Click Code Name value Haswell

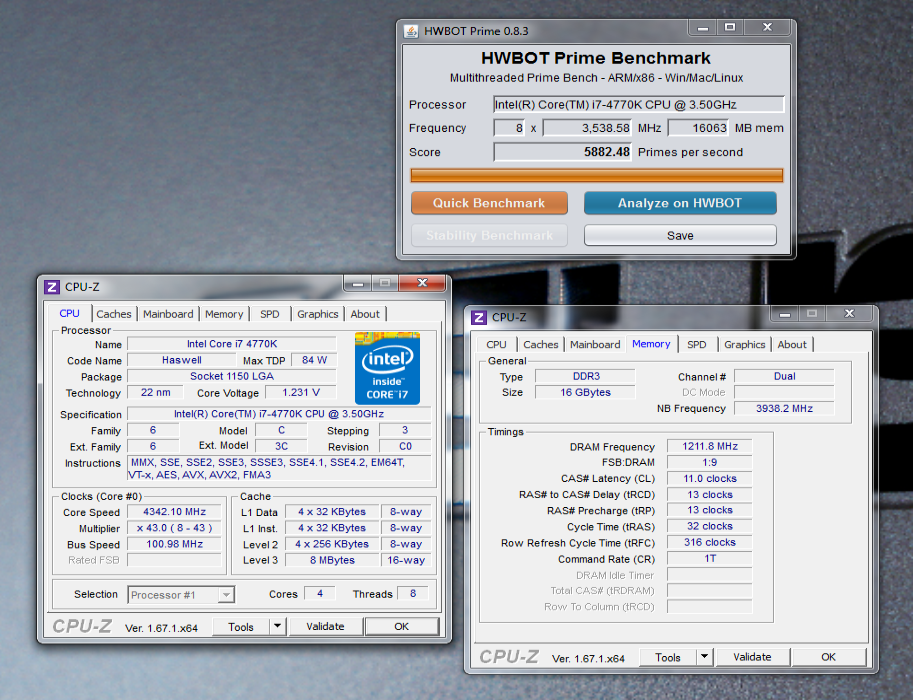tap(182, 360)
